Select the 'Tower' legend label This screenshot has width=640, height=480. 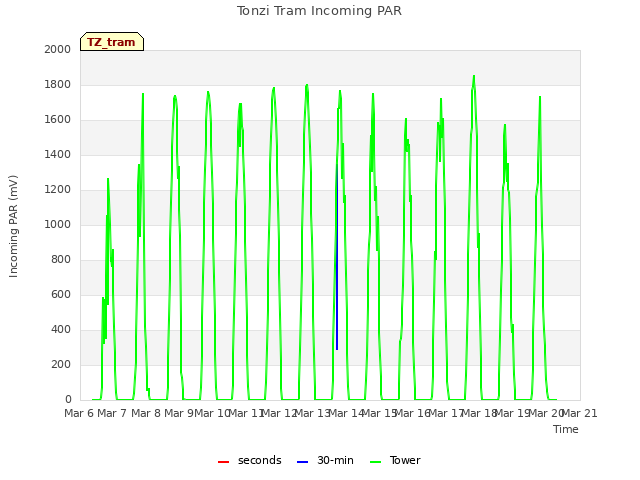click(x=405, y=460)
